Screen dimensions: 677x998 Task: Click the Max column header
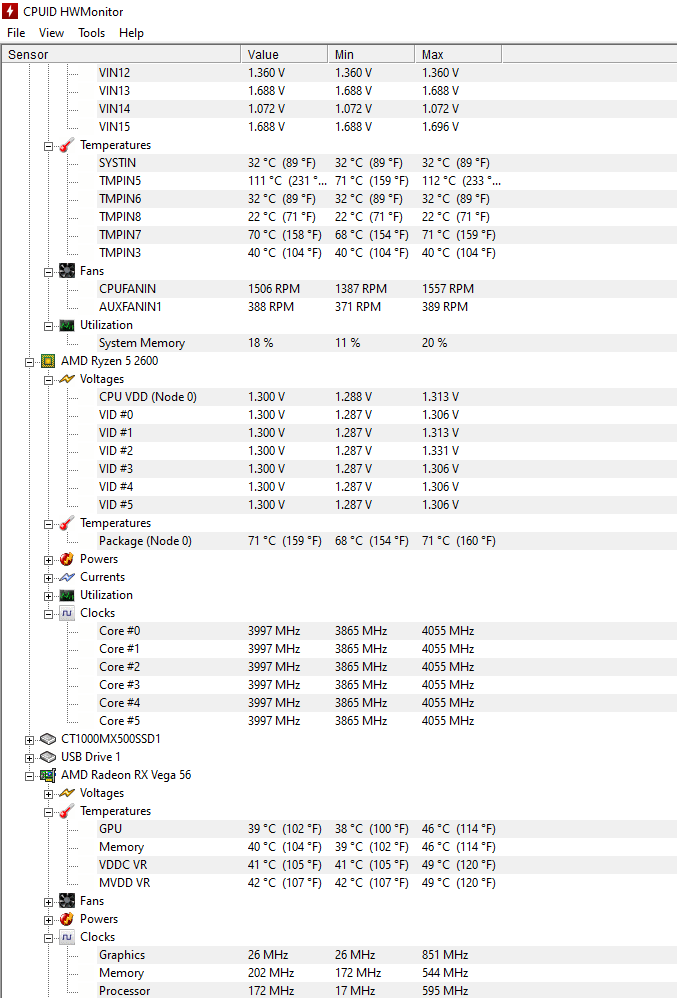(458, 55)
